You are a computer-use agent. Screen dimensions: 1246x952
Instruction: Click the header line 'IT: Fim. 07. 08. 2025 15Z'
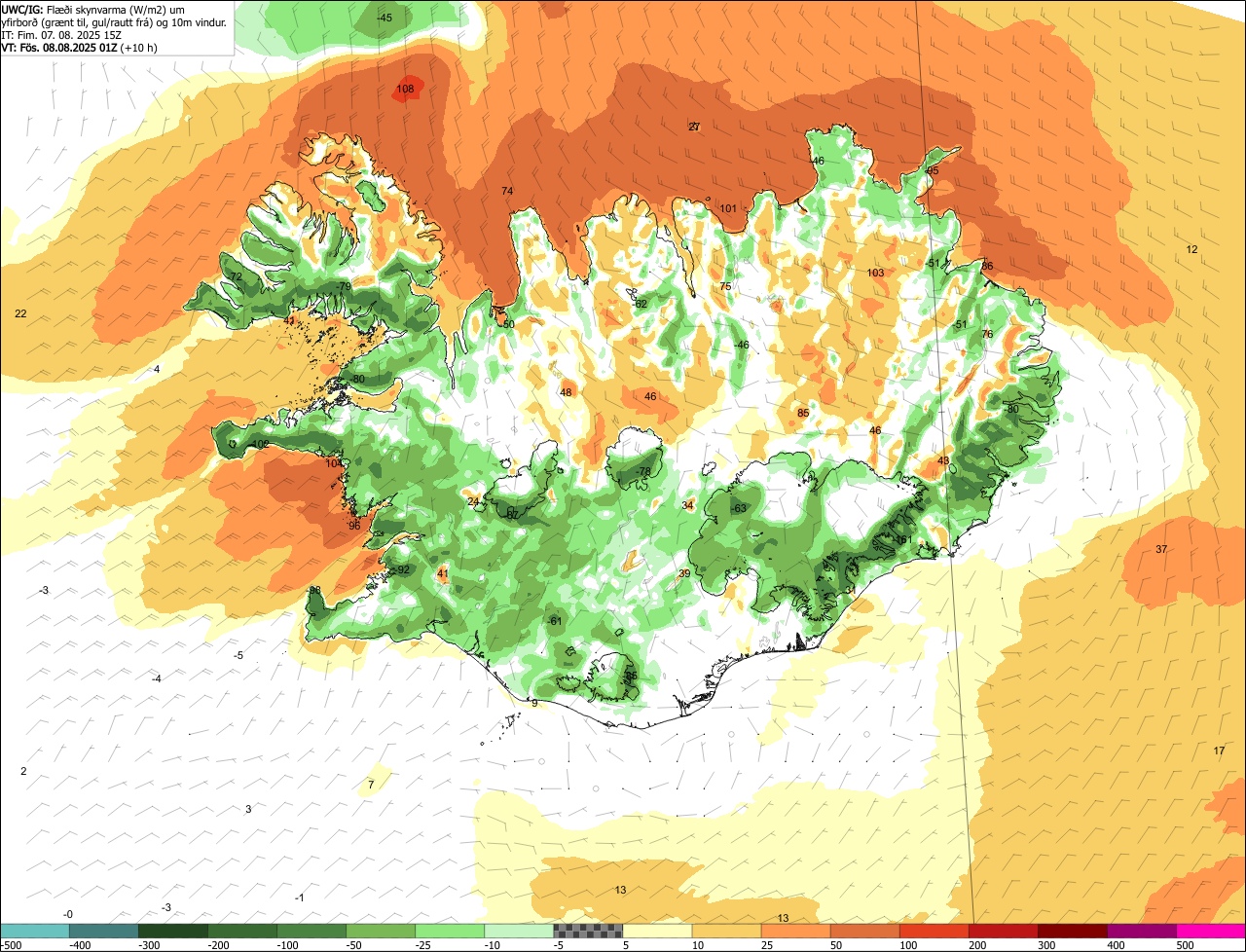61,34
